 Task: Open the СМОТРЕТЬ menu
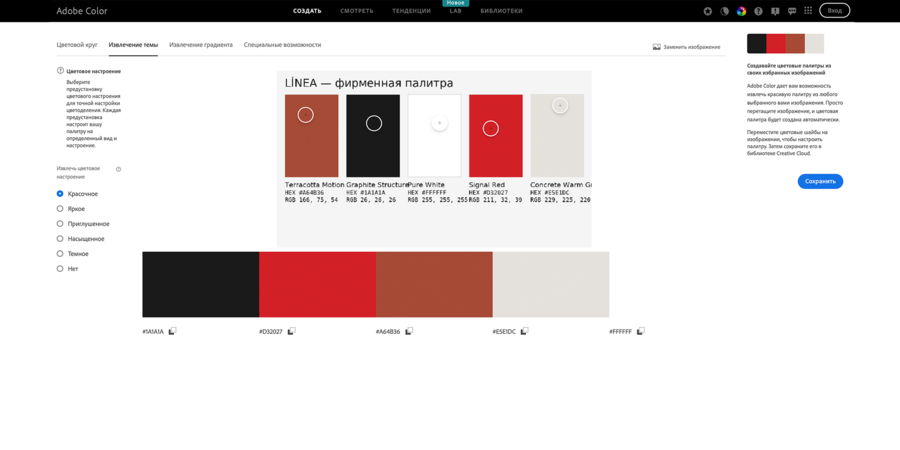356,11
